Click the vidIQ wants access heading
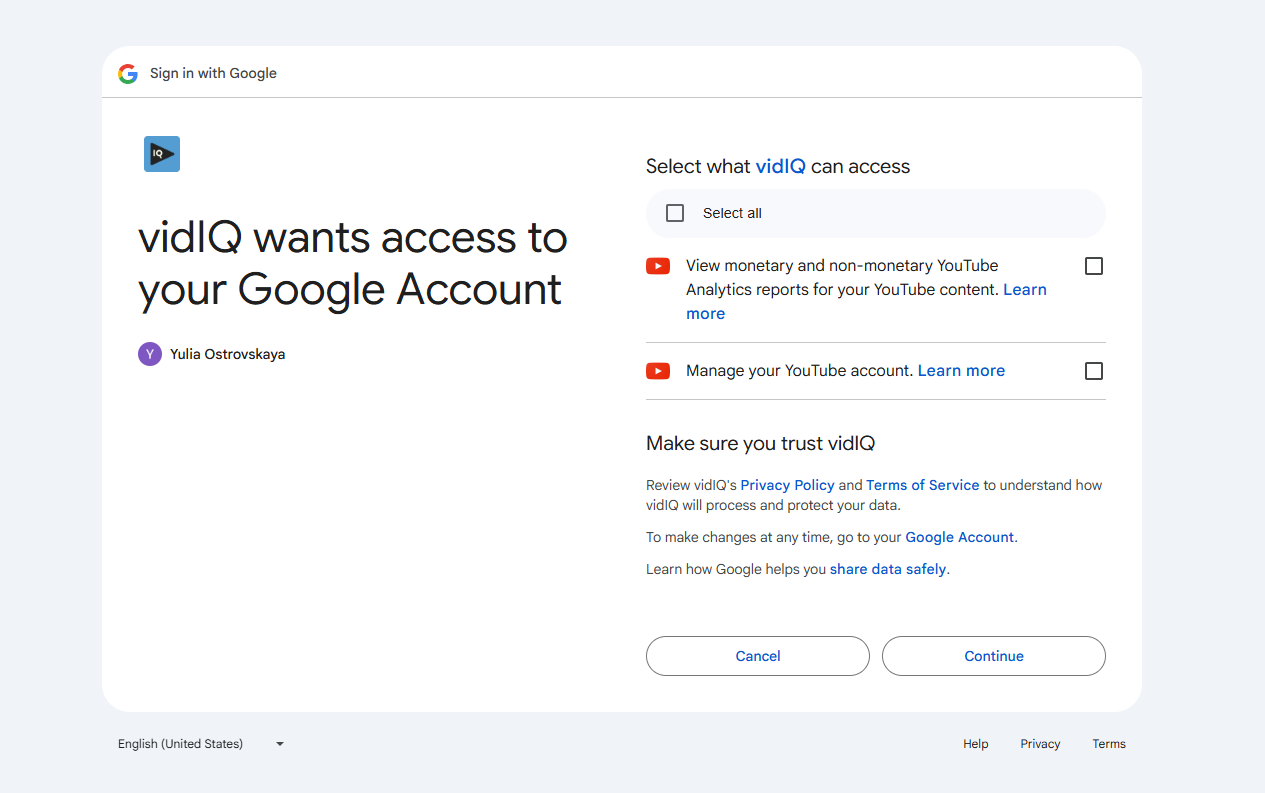 coord(352,263)
